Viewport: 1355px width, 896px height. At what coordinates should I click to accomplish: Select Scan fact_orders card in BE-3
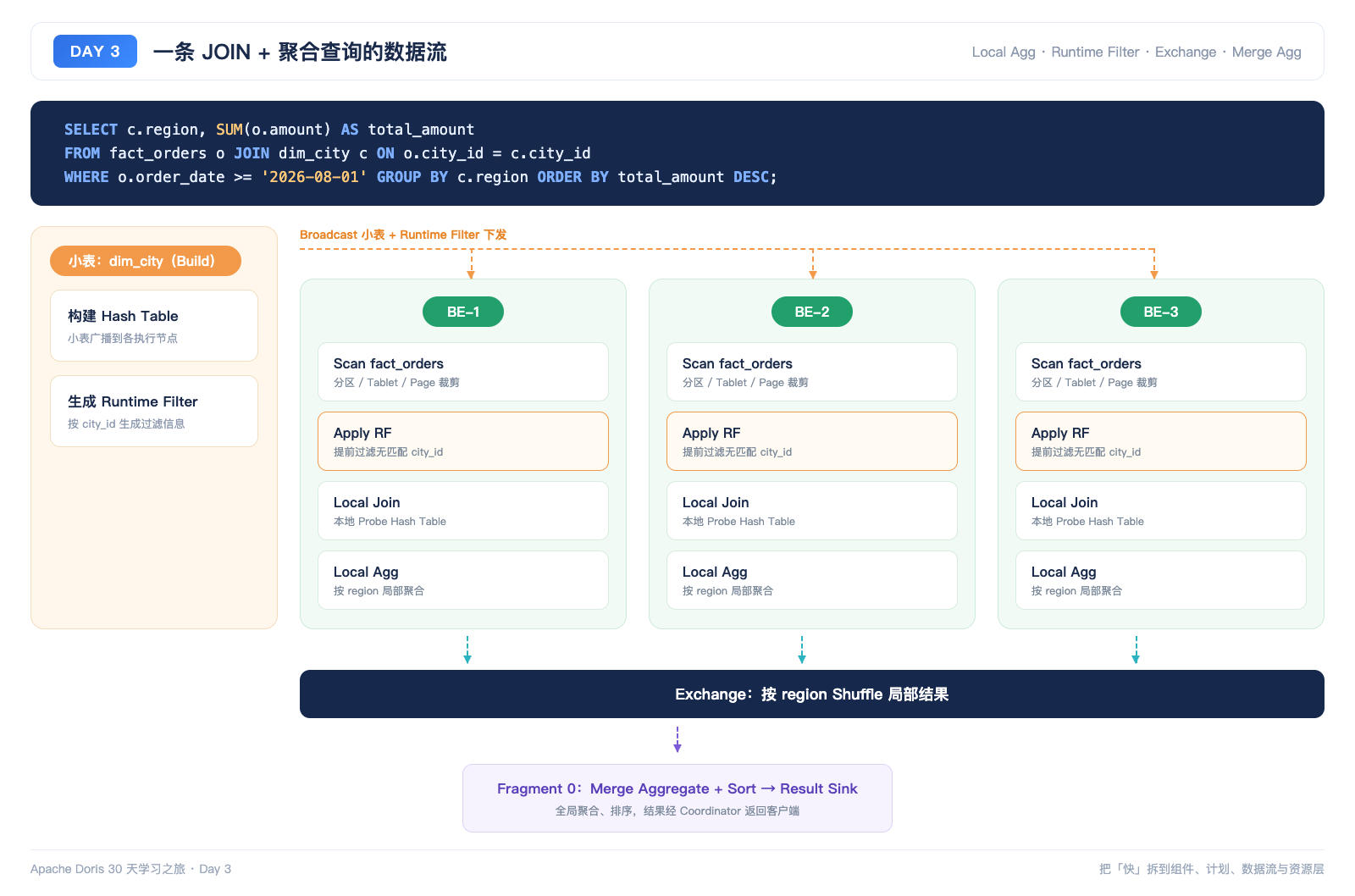1161,372
